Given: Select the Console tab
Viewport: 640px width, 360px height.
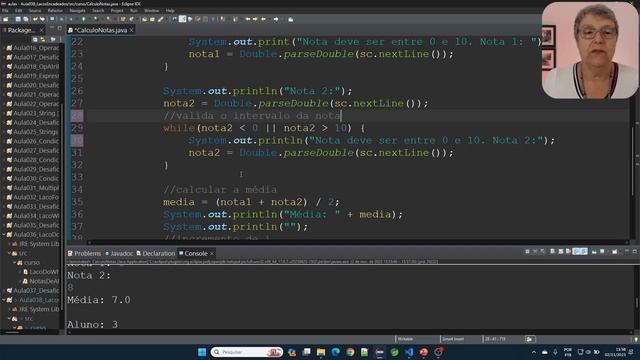Looking at the screenshot, I should coord(193,253).
